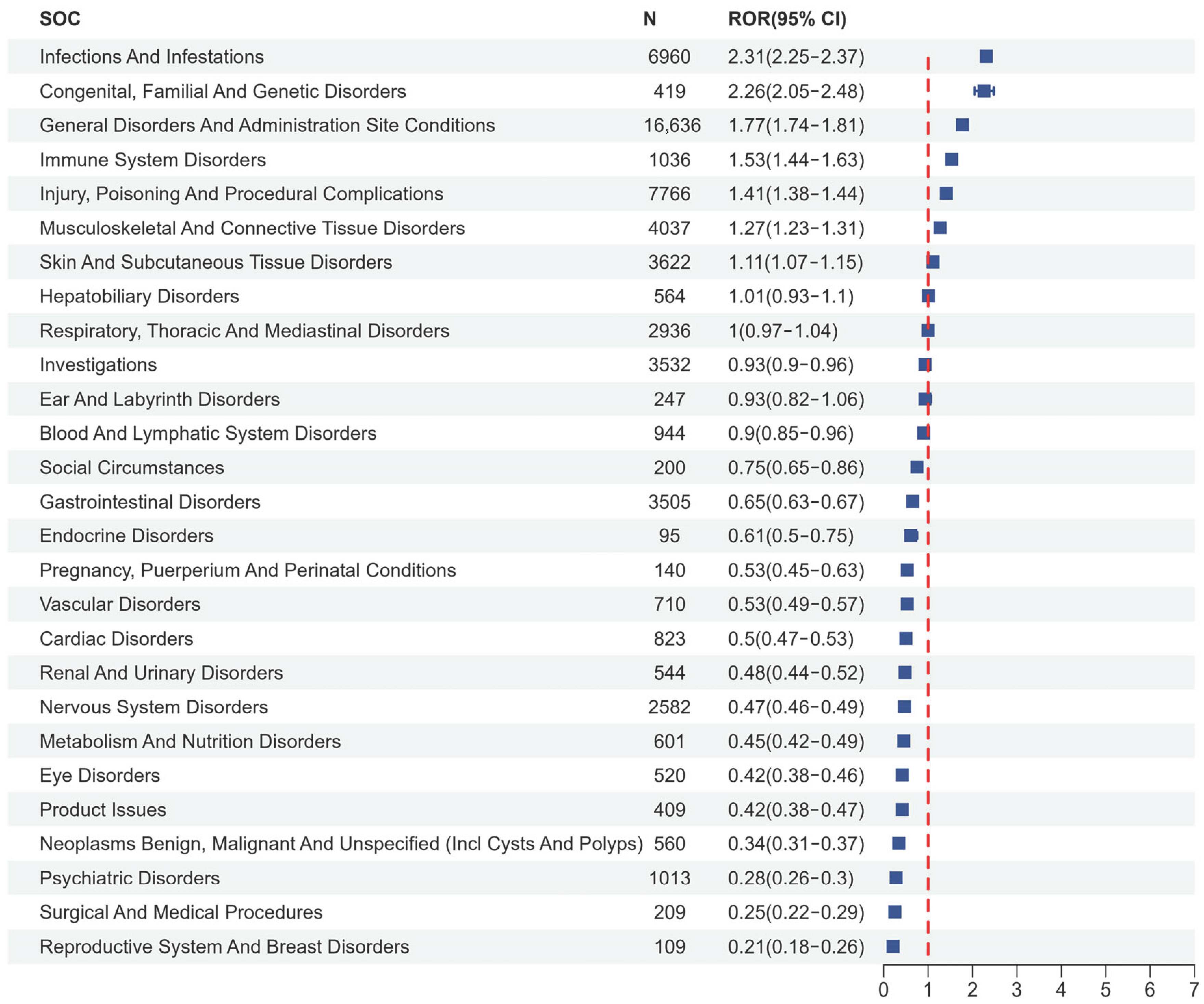This screenshot has height=1004, width=1204.
Task: Click the Gastrointestinal Disorders blue marker
Action: click(912, 501)
